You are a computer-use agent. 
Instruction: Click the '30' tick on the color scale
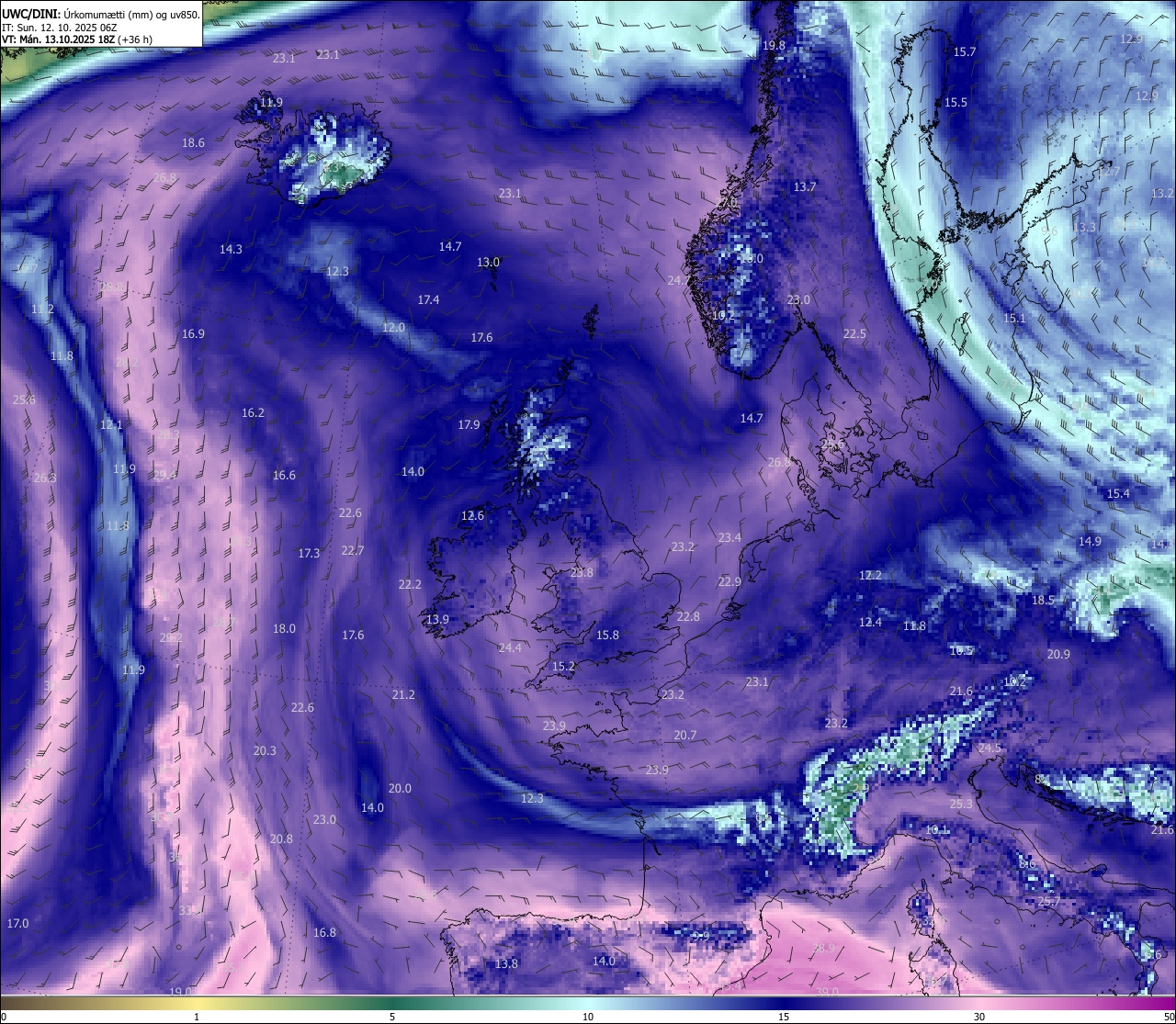(979, 1017)
